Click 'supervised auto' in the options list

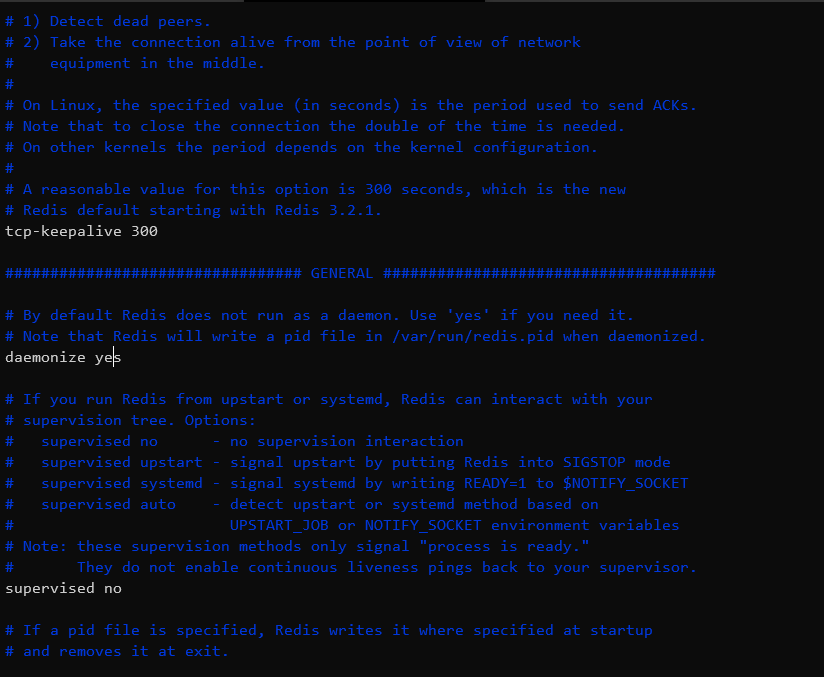pyautogui.click(x=108, y=505)
